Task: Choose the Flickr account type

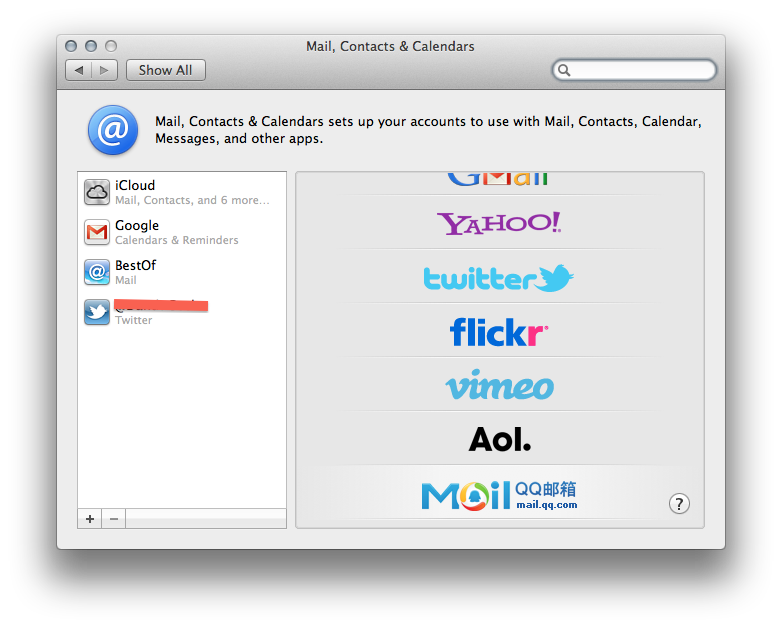Action: point(499,331)
